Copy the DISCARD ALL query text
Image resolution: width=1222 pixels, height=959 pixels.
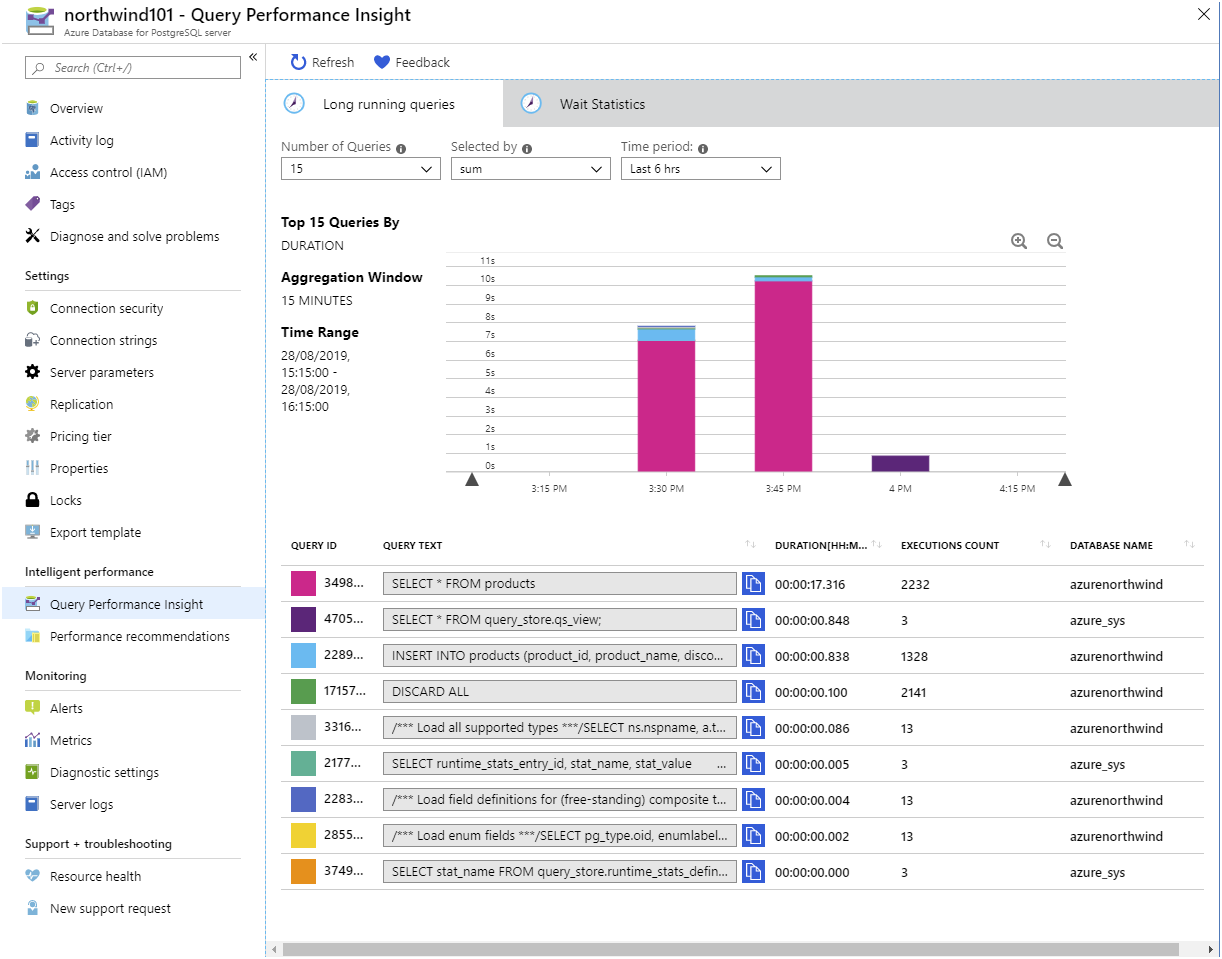coord(753,692)
